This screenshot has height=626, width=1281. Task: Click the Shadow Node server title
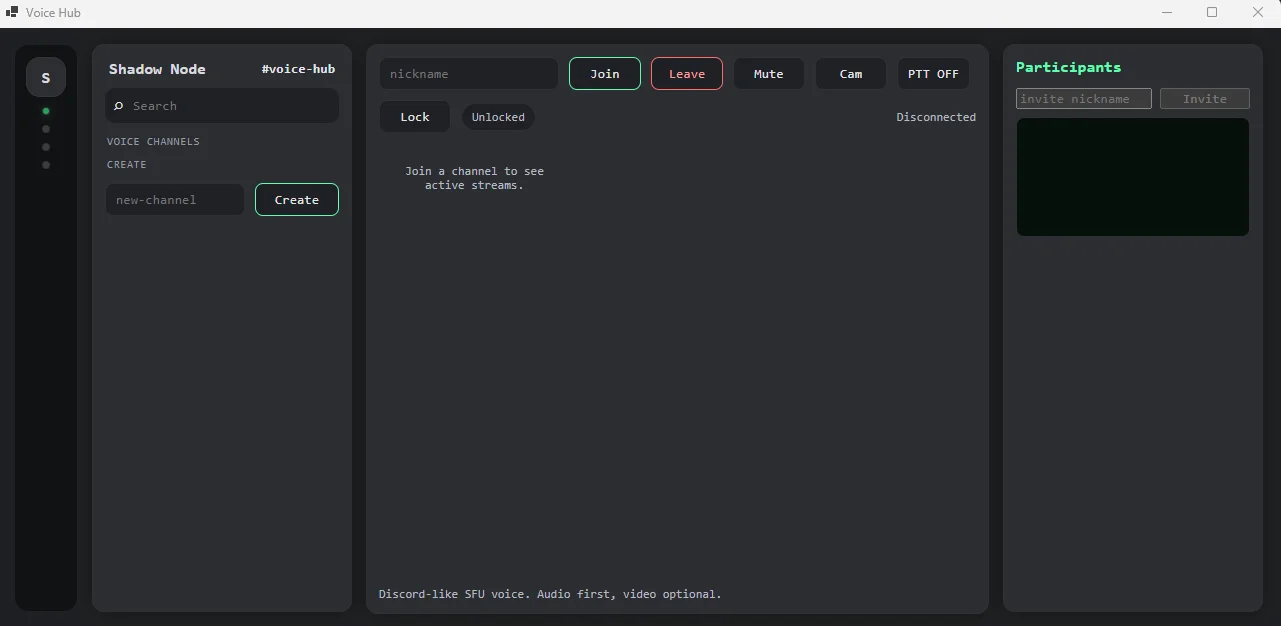[x=157, y=69]
